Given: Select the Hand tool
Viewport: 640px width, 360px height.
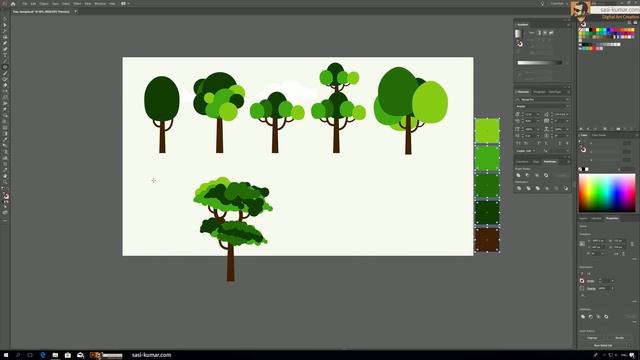Looking at the screenshot, I should (x=5, y=176).
